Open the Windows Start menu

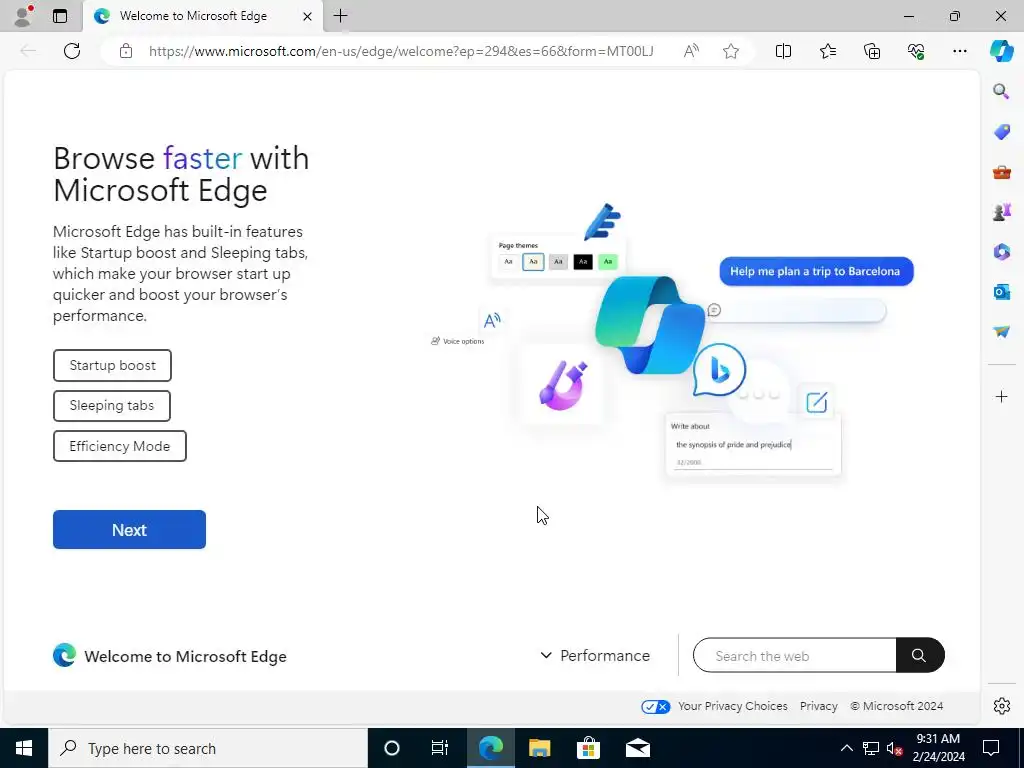(x=24, y=748)
